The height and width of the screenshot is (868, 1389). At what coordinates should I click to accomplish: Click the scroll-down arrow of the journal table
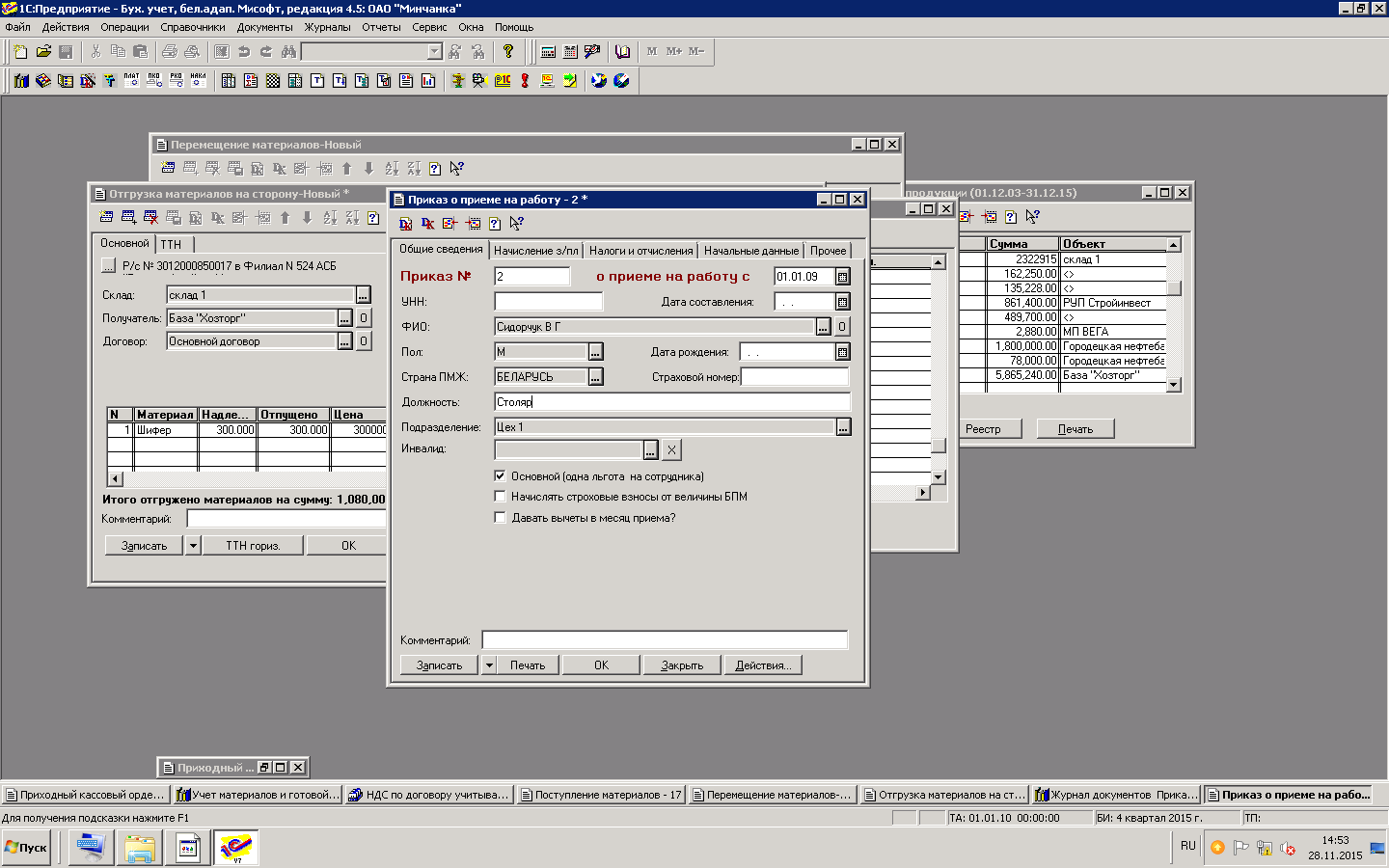1174,385
